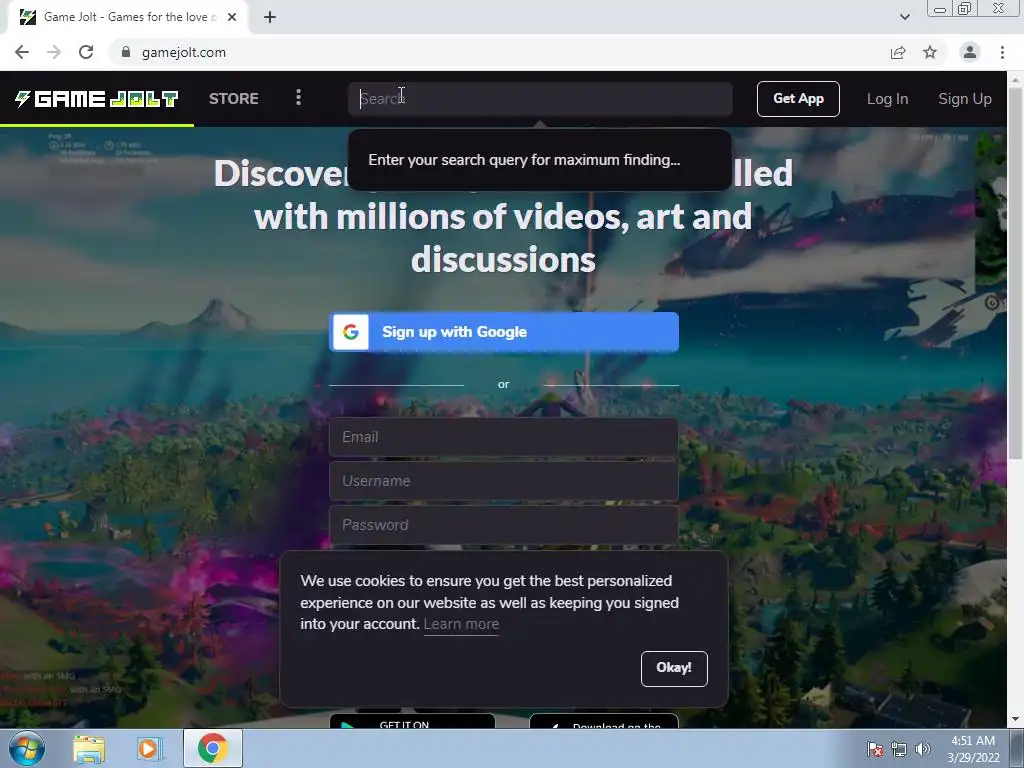Close the Game Jolt browser tab
Image resolution: width=1024 pixels, height=768 pixels.
(232, 17)
